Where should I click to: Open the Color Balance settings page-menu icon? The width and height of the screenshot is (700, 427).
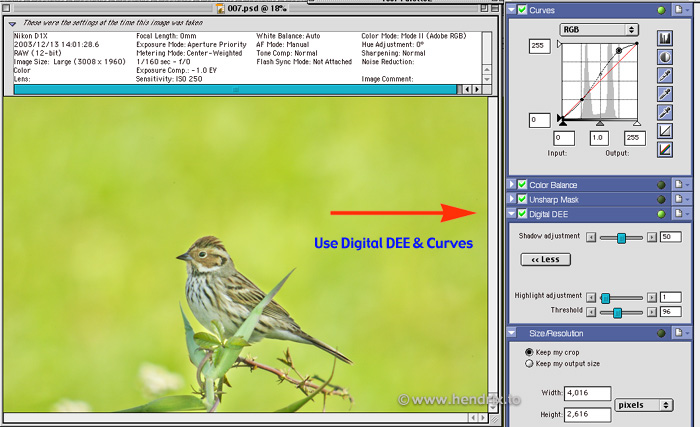click(x=680, y=184)
